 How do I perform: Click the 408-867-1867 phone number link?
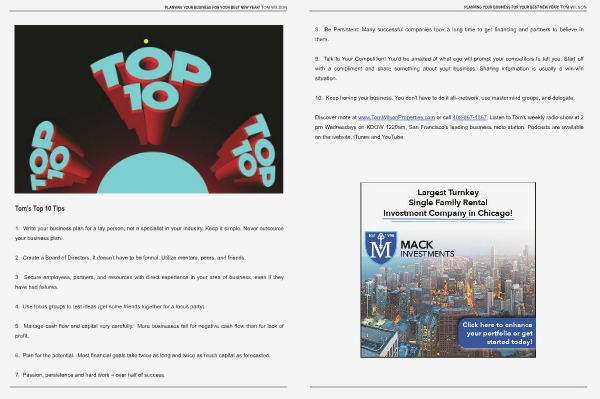click(x=470, y=117)
